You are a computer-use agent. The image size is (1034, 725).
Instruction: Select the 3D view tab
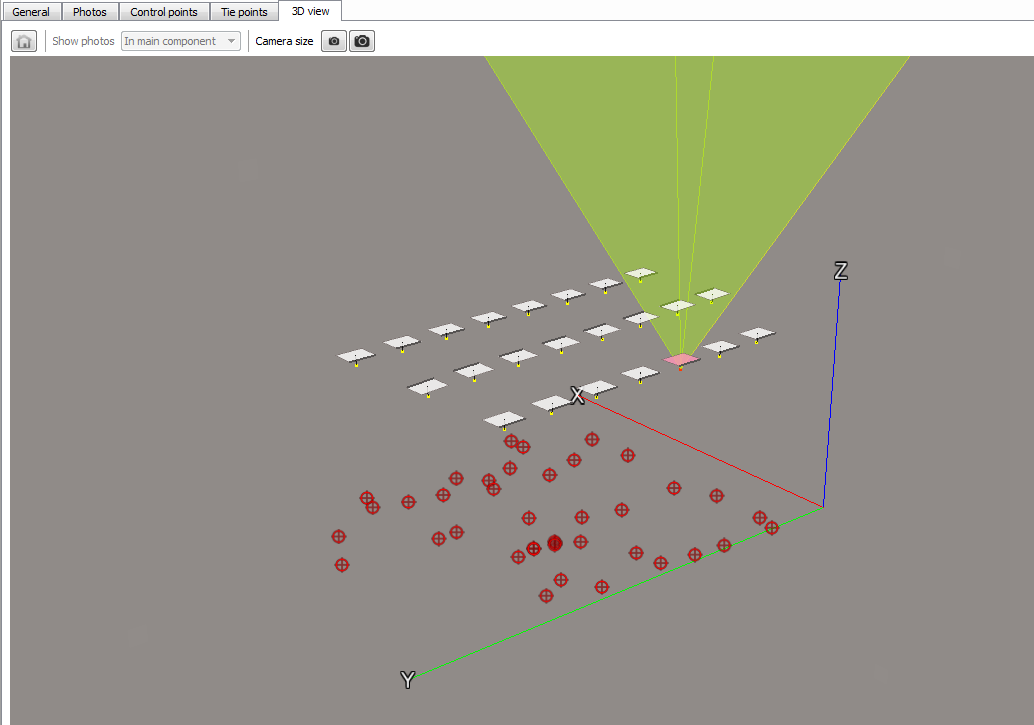point(311,11)
